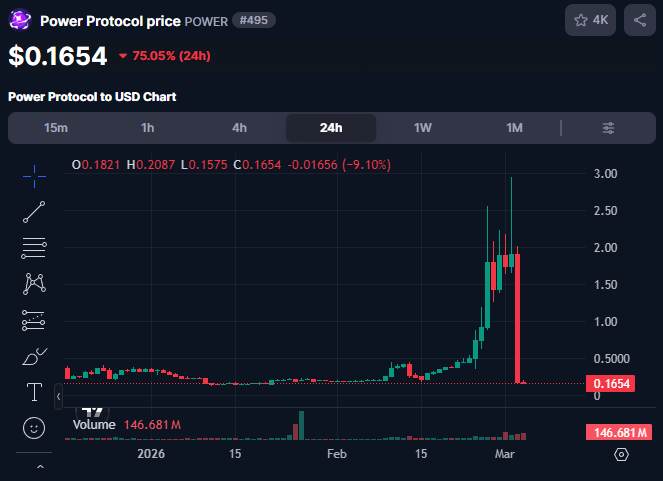Open the Fibonacci retracement tool

click(34, 248)
